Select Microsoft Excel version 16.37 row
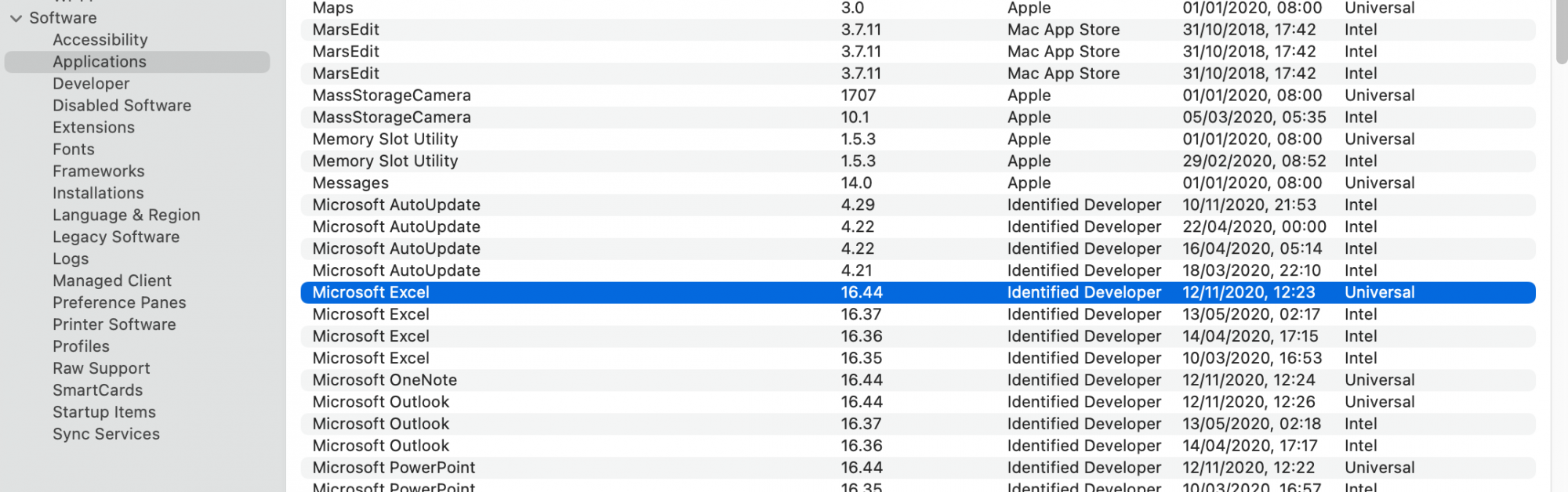The height and width of the screenshot is (492, 1568). tap(918, 315)
